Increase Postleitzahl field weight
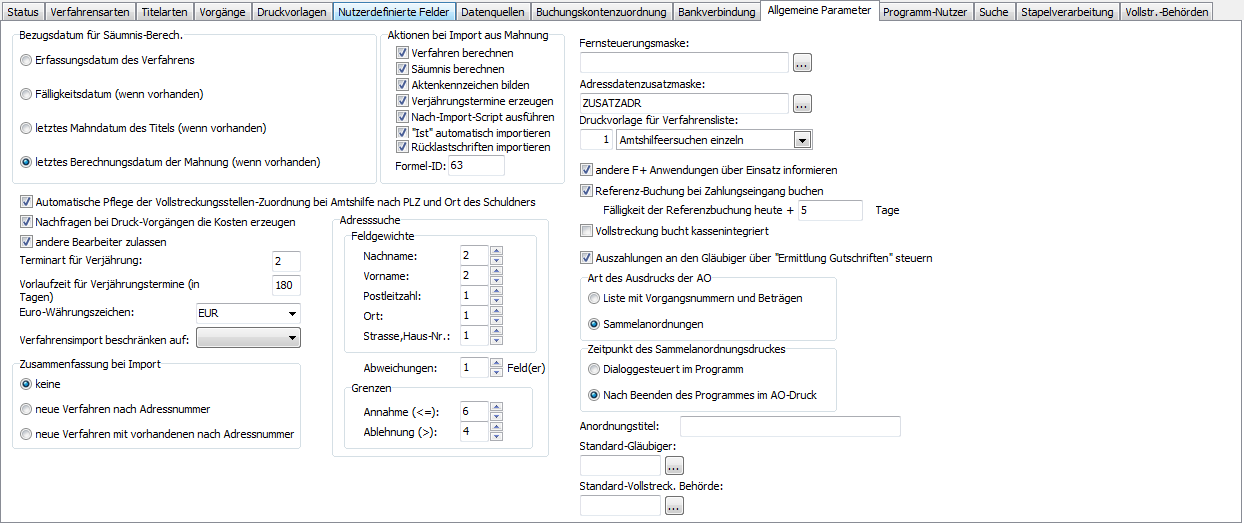Screen dimensions: 1244x524 pos(495,291)
